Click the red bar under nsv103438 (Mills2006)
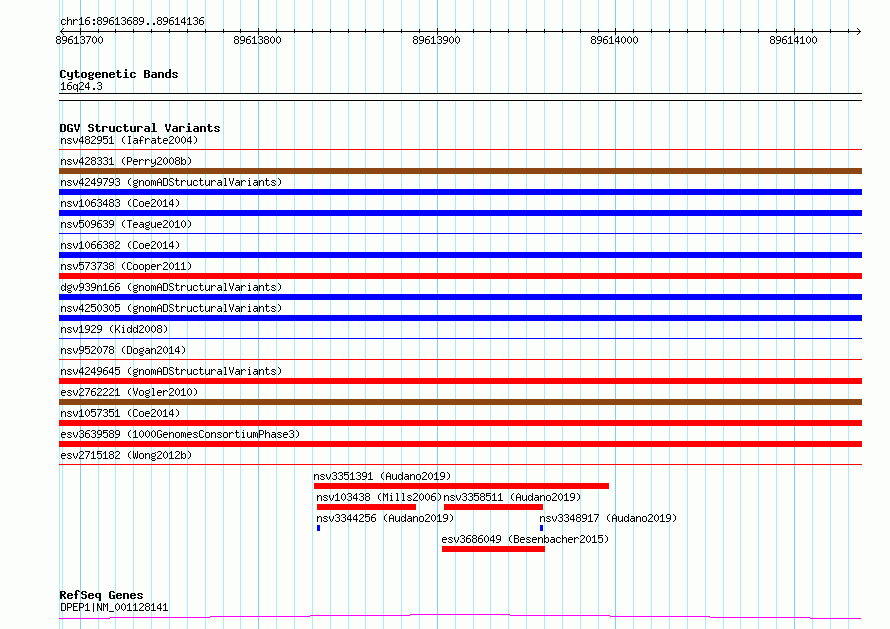 tap(366, 507)
